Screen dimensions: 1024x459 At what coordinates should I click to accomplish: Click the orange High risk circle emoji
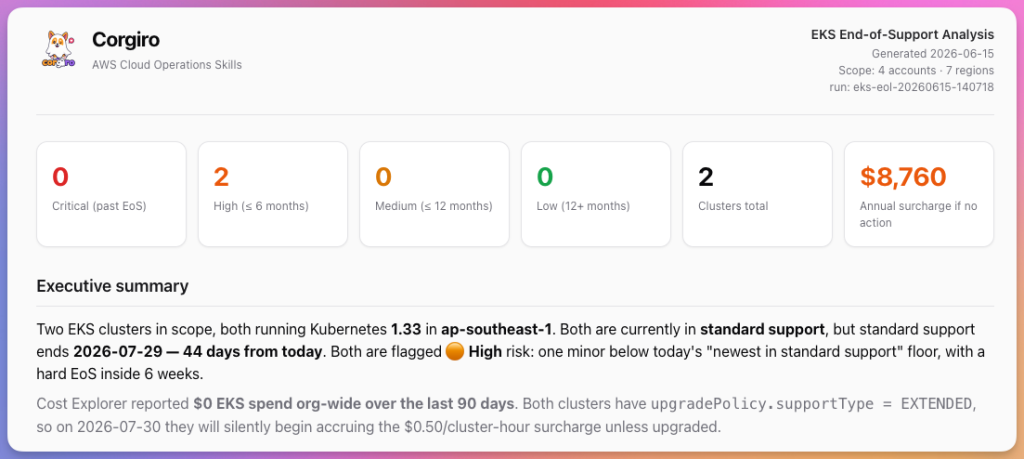(454, 352)
